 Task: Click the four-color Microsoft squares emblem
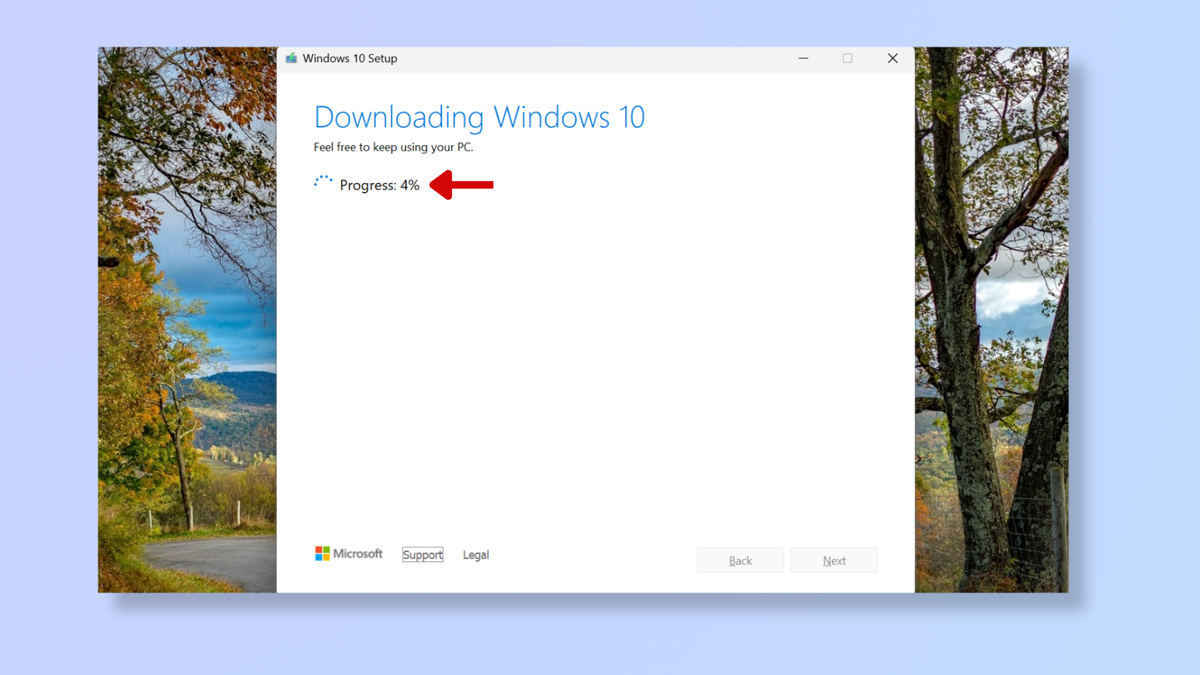[321, 553]
